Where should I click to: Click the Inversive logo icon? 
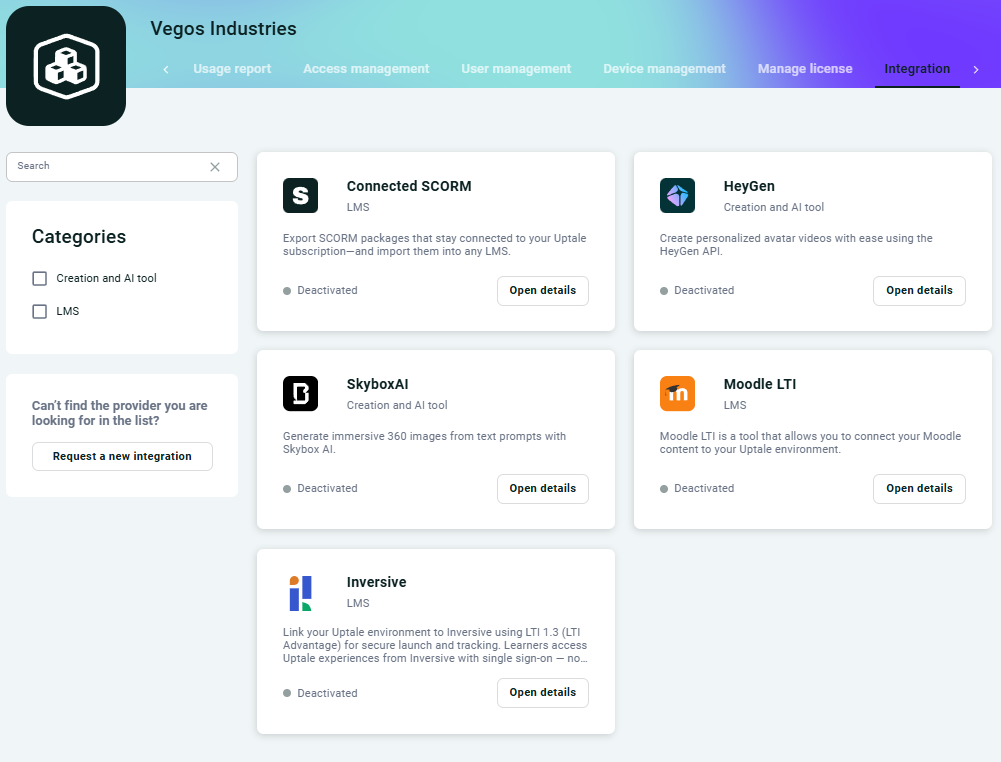pyautogui.click(x=300, y=593)
